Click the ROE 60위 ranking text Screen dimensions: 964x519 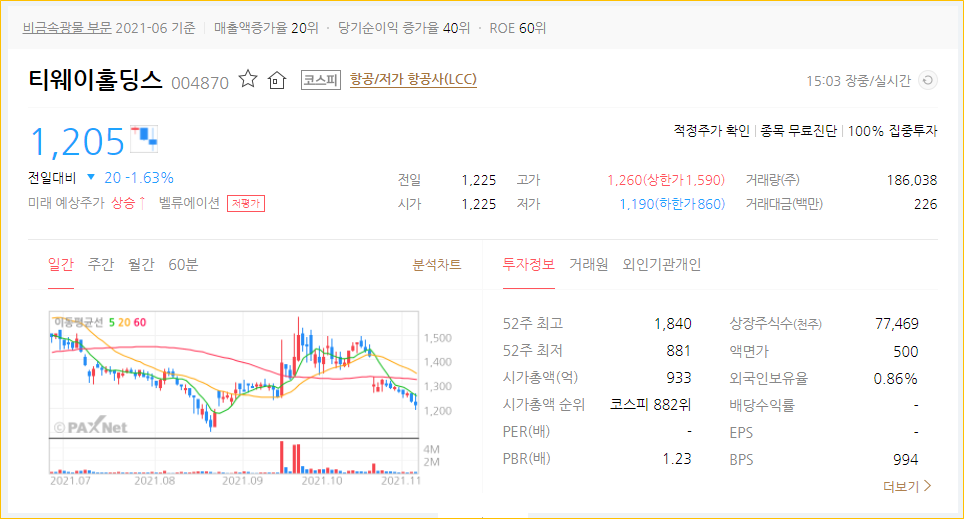(518, 28)
